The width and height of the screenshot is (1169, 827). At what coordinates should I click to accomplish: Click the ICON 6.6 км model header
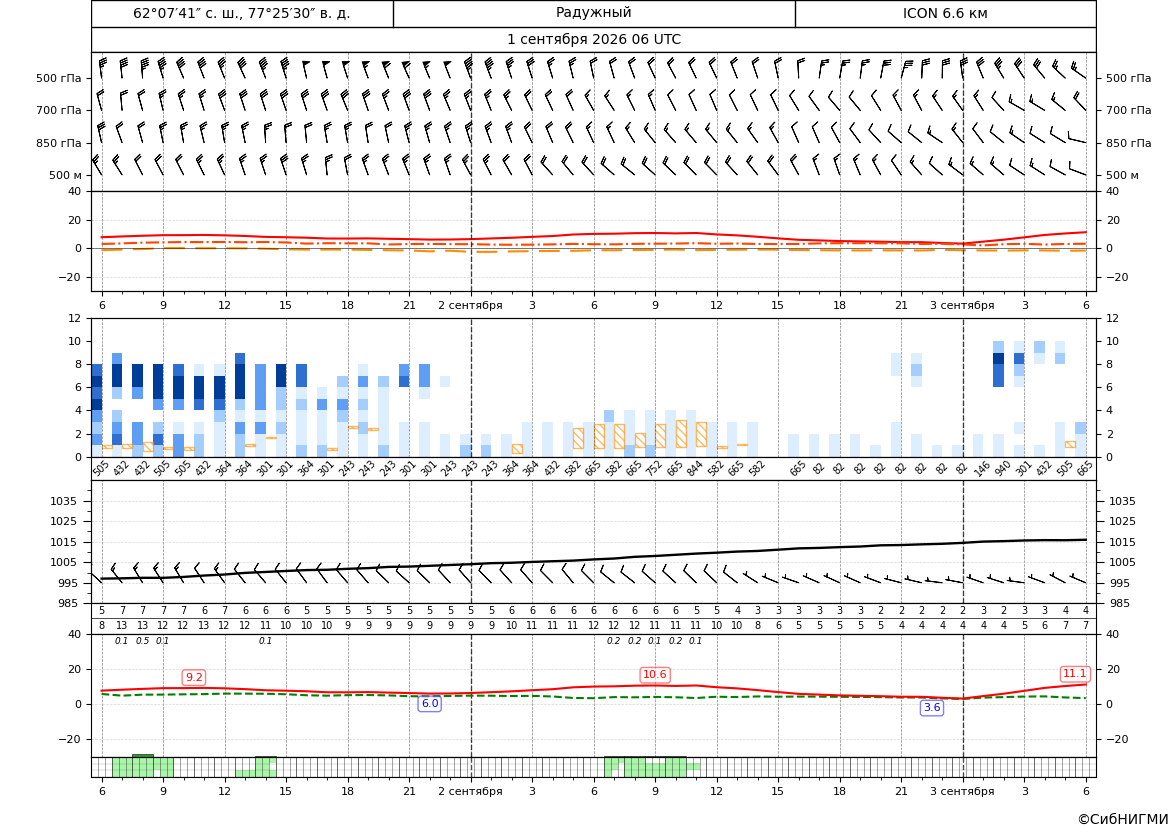point(945,13)
